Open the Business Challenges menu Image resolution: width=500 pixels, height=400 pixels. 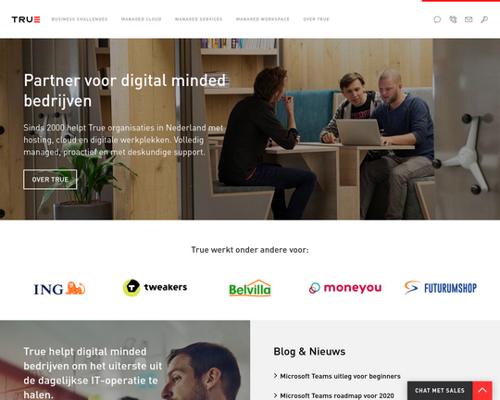tap(79, 19)
